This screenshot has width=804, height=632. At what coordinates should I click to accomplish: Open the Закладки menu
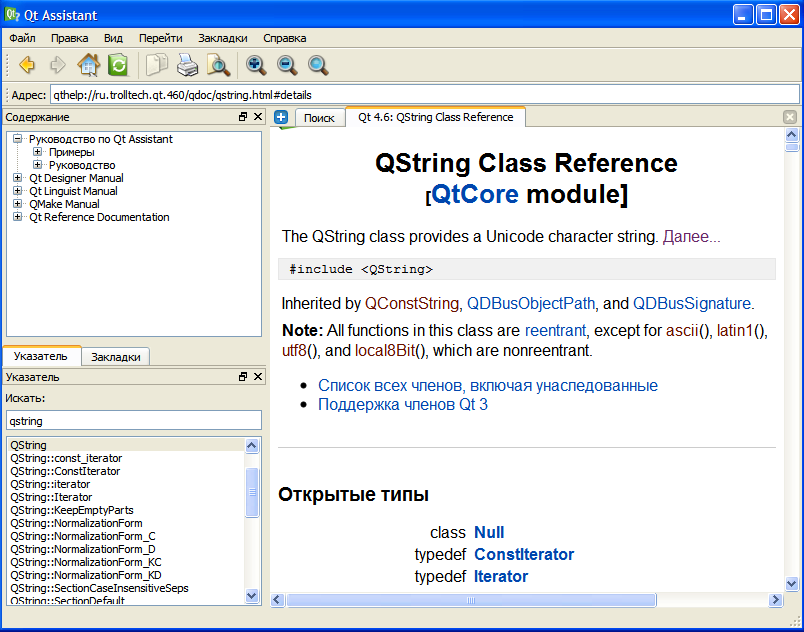tap(222, 38)
